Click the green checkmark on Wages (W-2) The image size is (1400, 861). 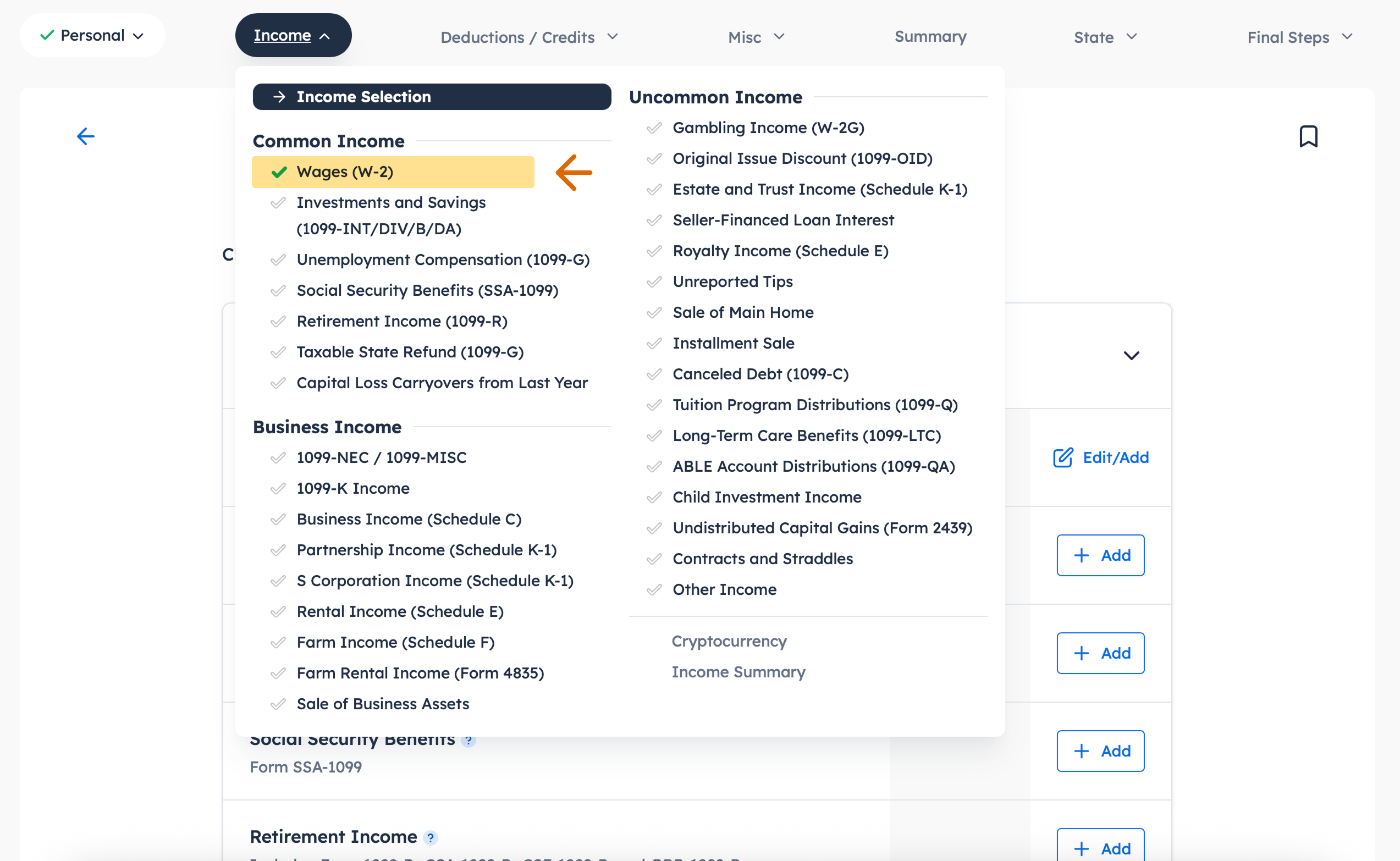pyautogui.click(x=278, y=172)
